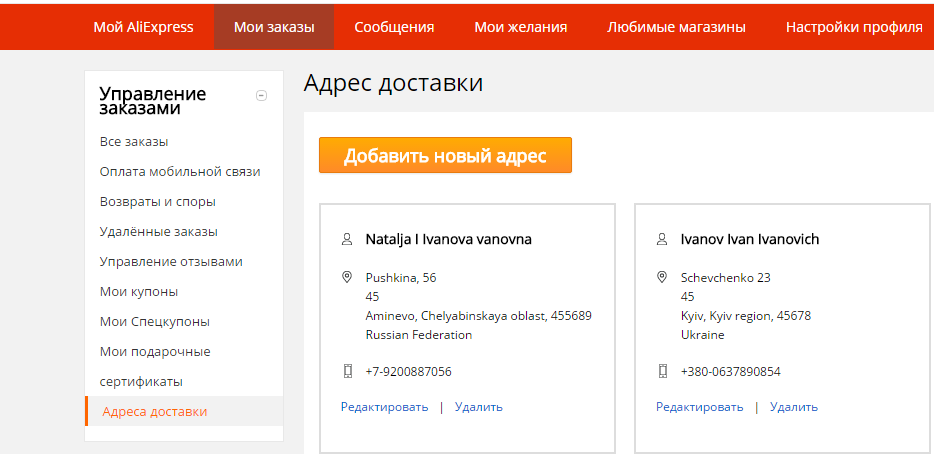Switch to Мои желания tab

point(520,27)
